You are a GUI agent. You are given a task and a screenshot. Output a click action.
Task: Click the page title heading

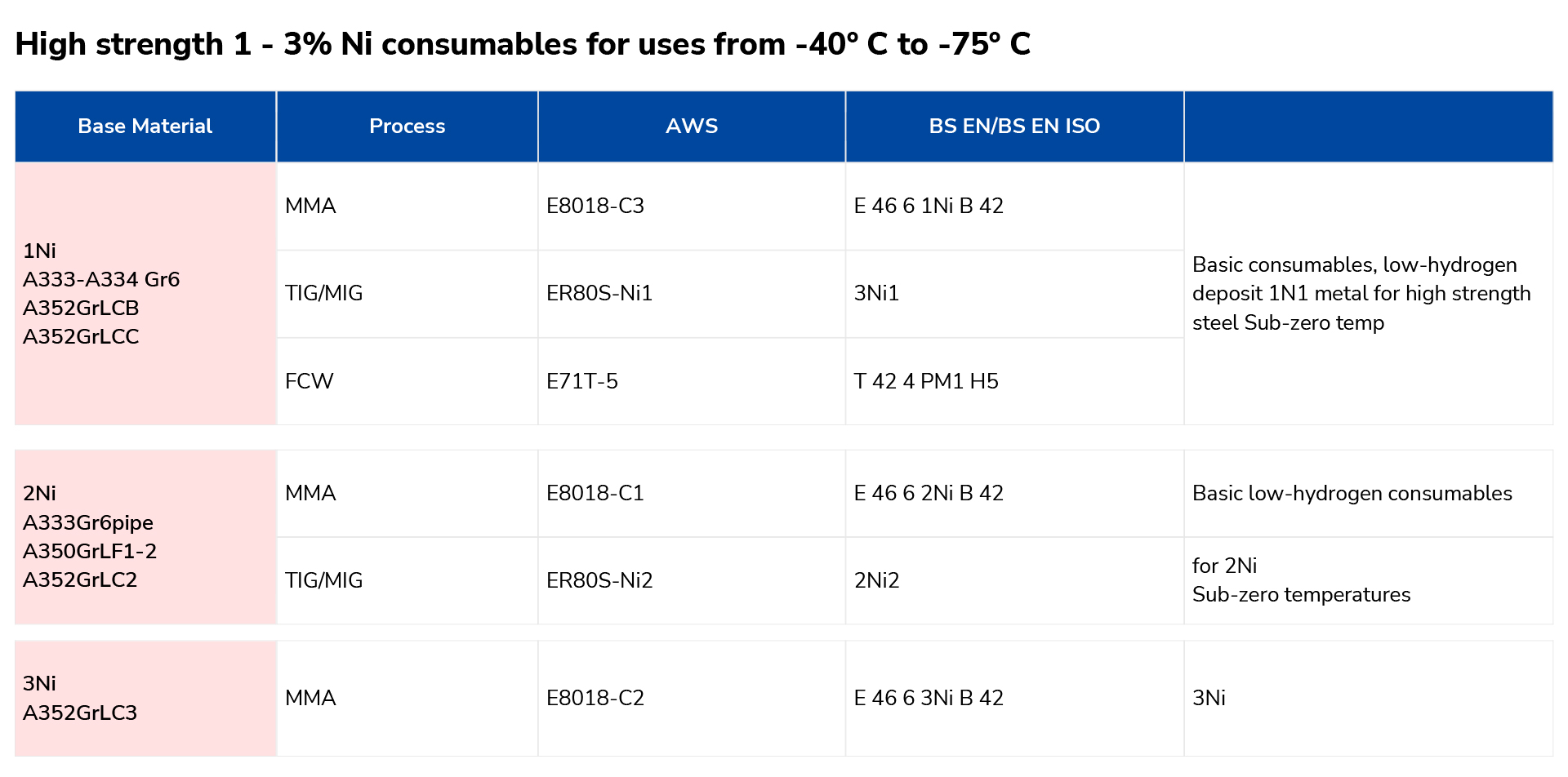click(523, 44)
